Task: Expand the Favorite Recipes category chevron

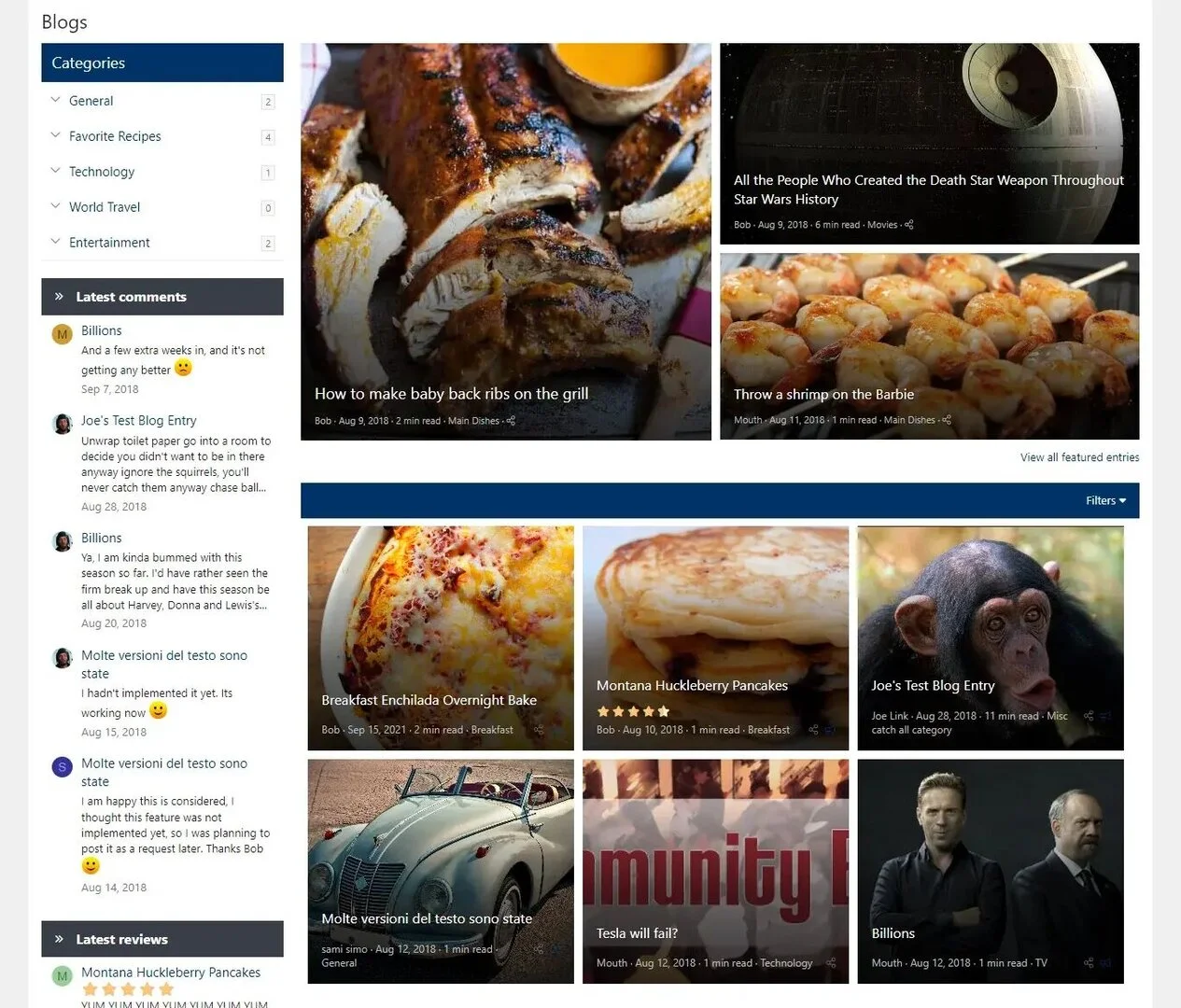Action: pos(55,135)
